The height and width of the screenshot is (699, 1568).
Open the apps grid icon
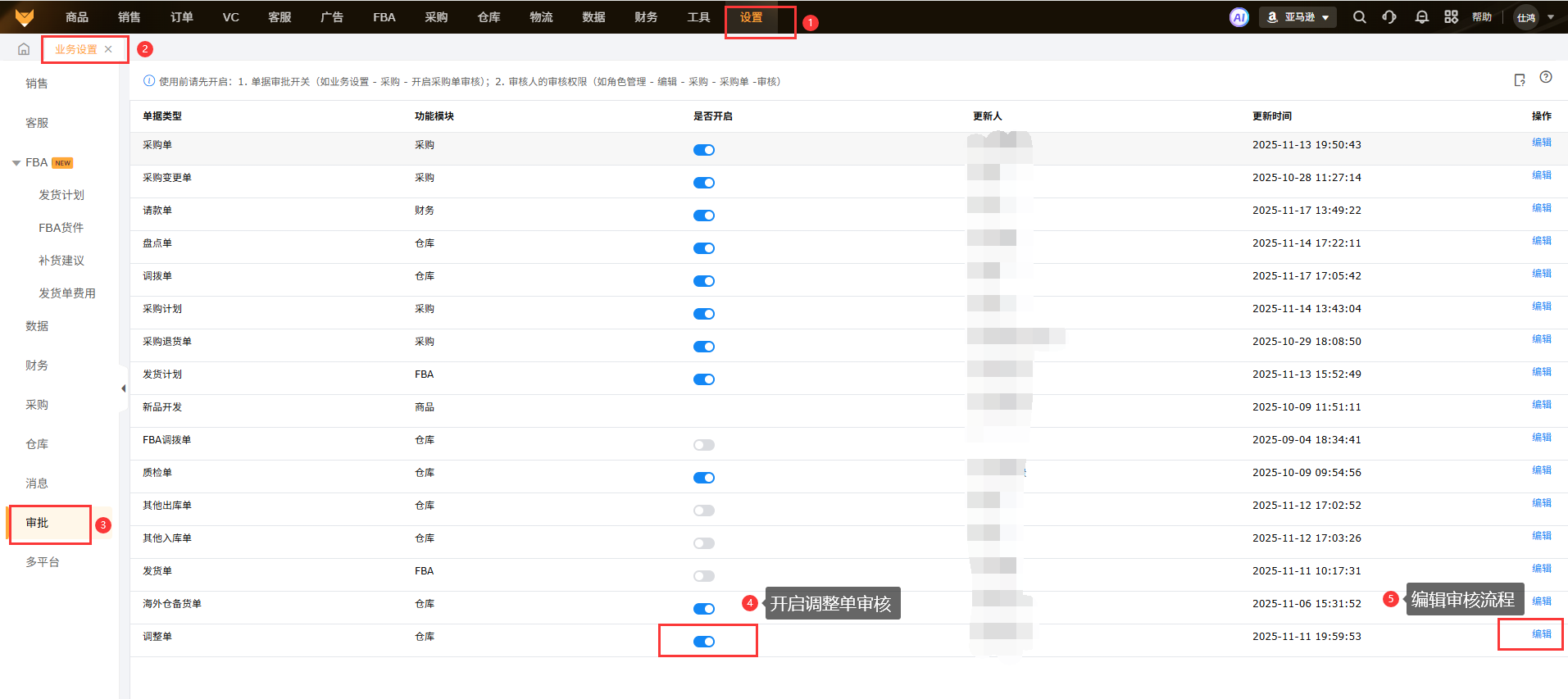(x=1451, y=17)
